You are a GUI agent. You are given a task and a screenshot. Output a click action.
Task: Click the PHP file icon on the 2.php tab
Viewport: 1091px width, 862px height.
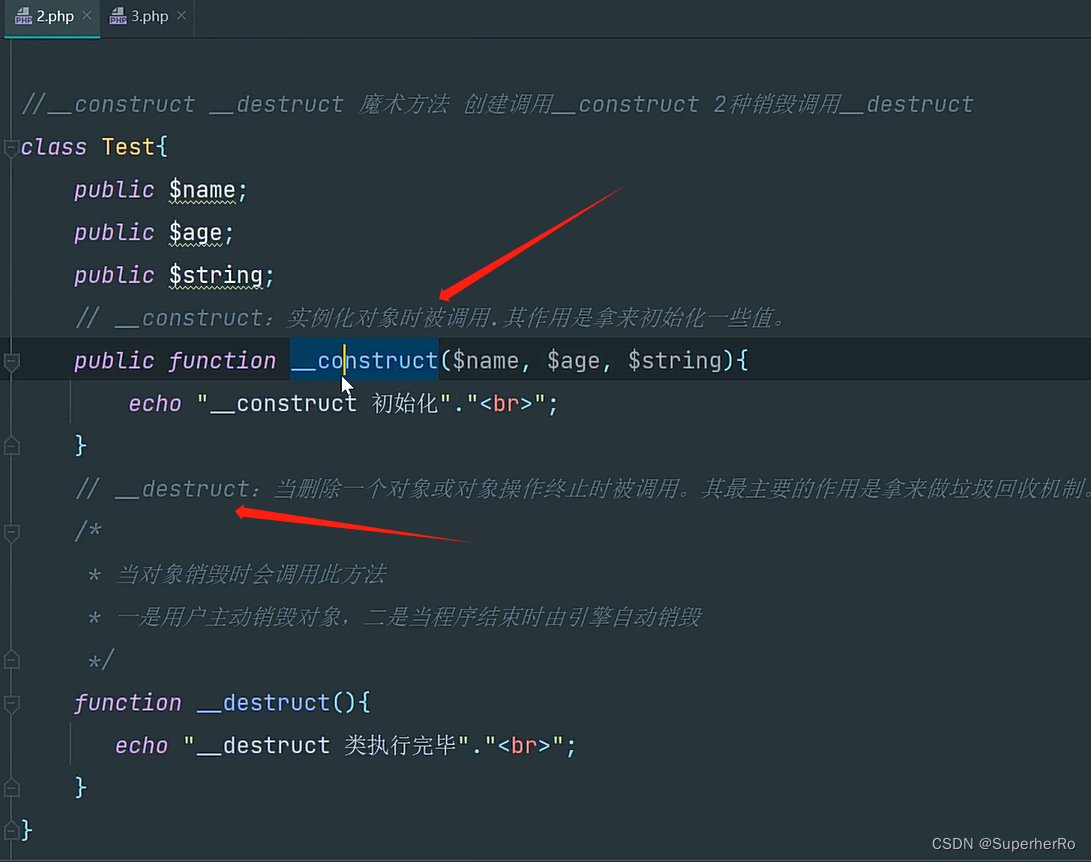[22, 16]
